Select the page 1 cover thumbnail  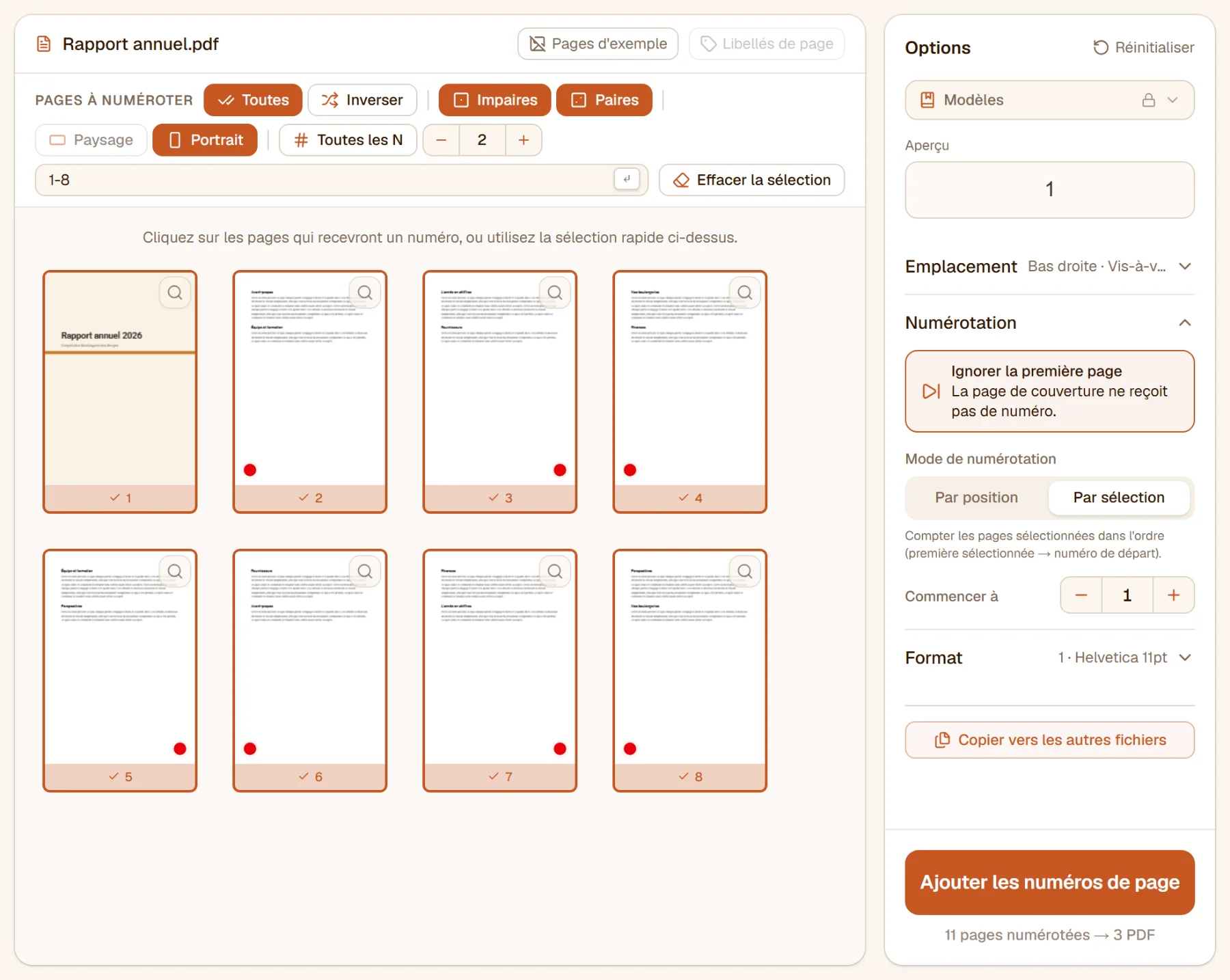point(120,392)
